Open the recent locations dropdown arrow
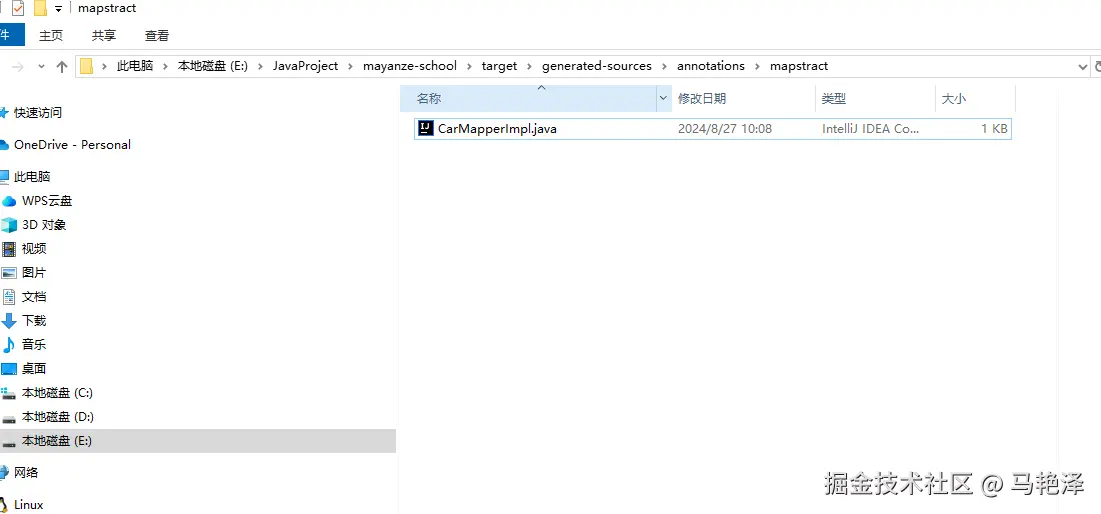Image resolution: width=1101 pixels, height=514 pixels. (41, 66)
